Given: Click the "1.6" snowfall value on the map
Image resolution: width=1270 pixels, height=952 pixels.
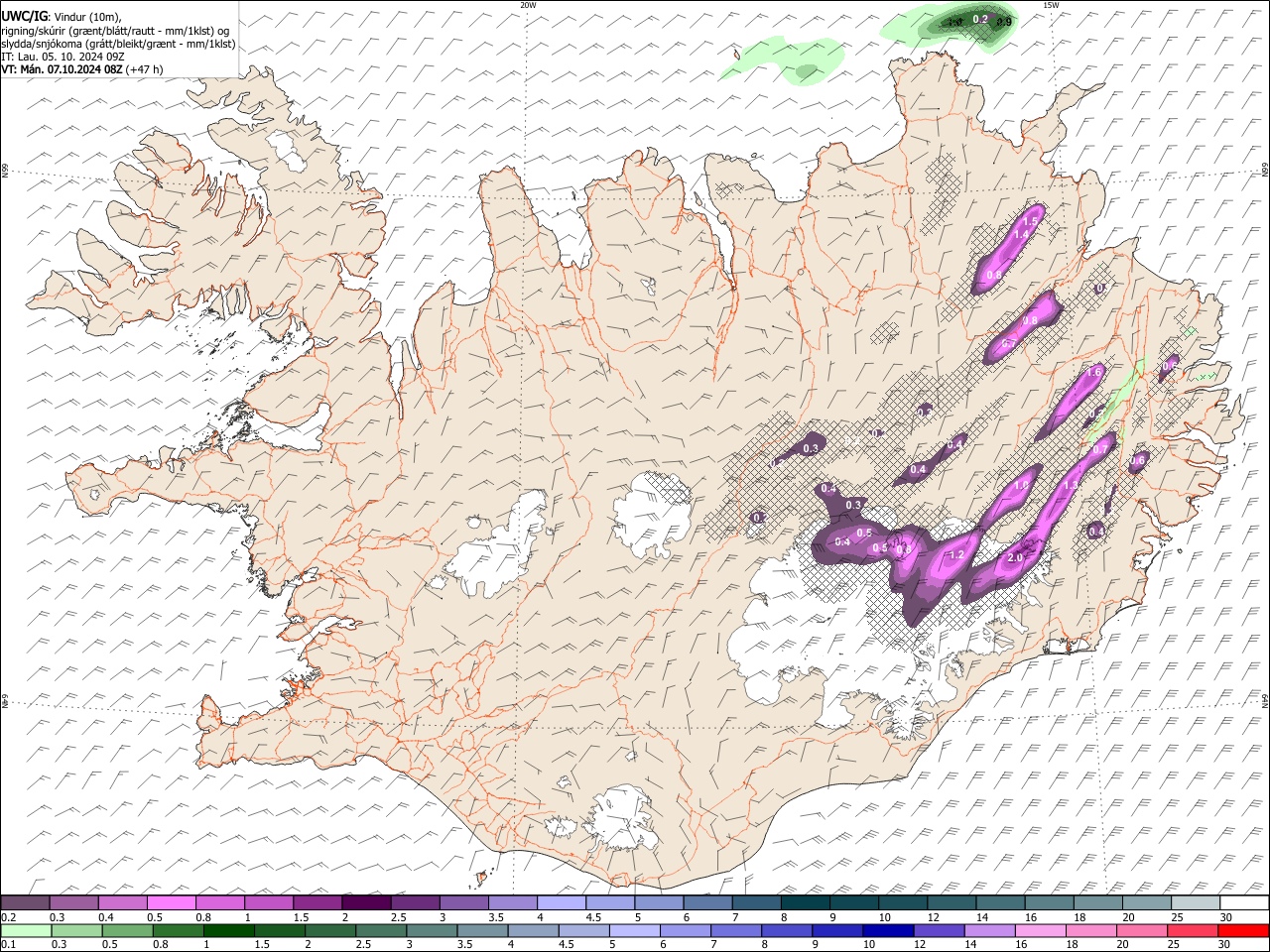Looking at the screenshot, I should (1095, 372).
